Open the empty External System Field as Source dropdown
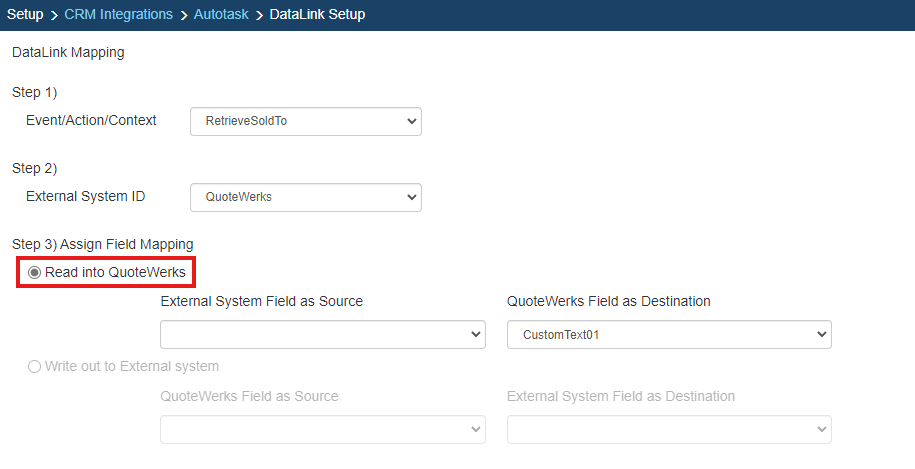The width and height of the screenshot is (915, 469). coord(322,335)
